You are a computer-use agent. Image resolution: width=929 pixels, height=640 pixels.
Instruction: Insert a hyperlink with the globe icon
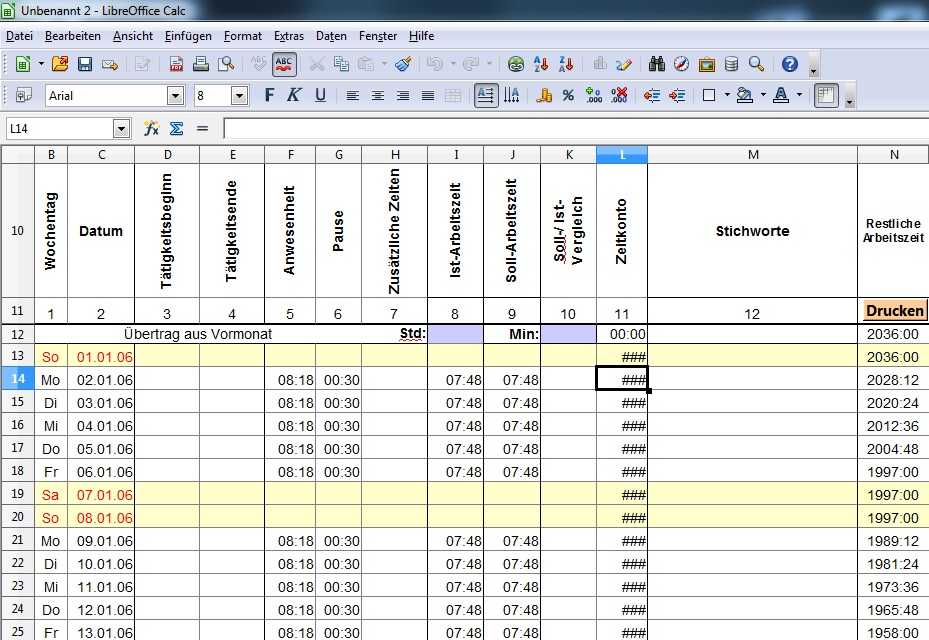click(515, 64)
